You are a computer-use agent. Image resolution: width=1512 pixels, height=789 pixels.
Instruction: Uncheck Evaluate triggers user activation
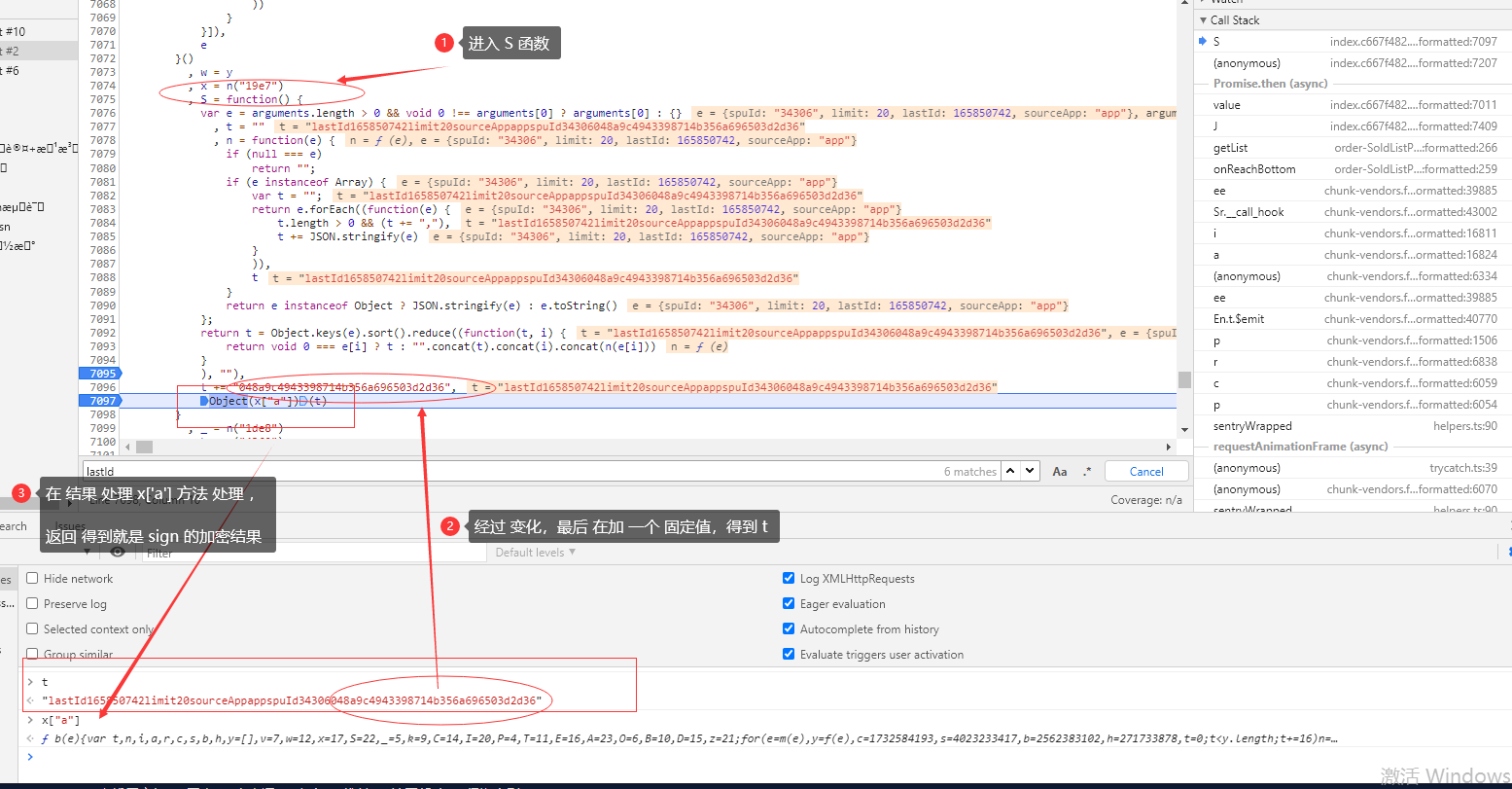789,654
